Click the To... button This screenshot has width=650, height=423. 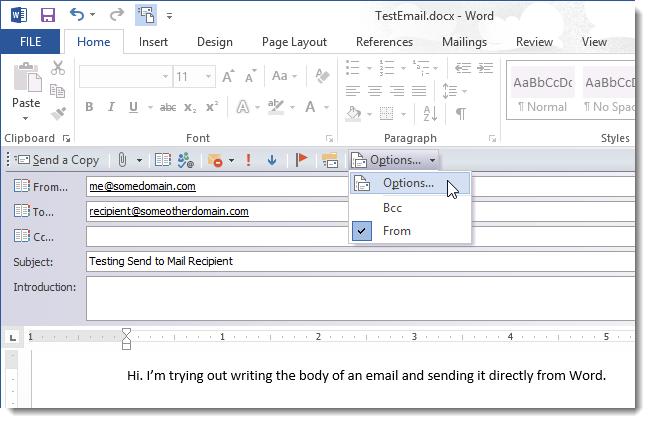[x=34, y=212]
